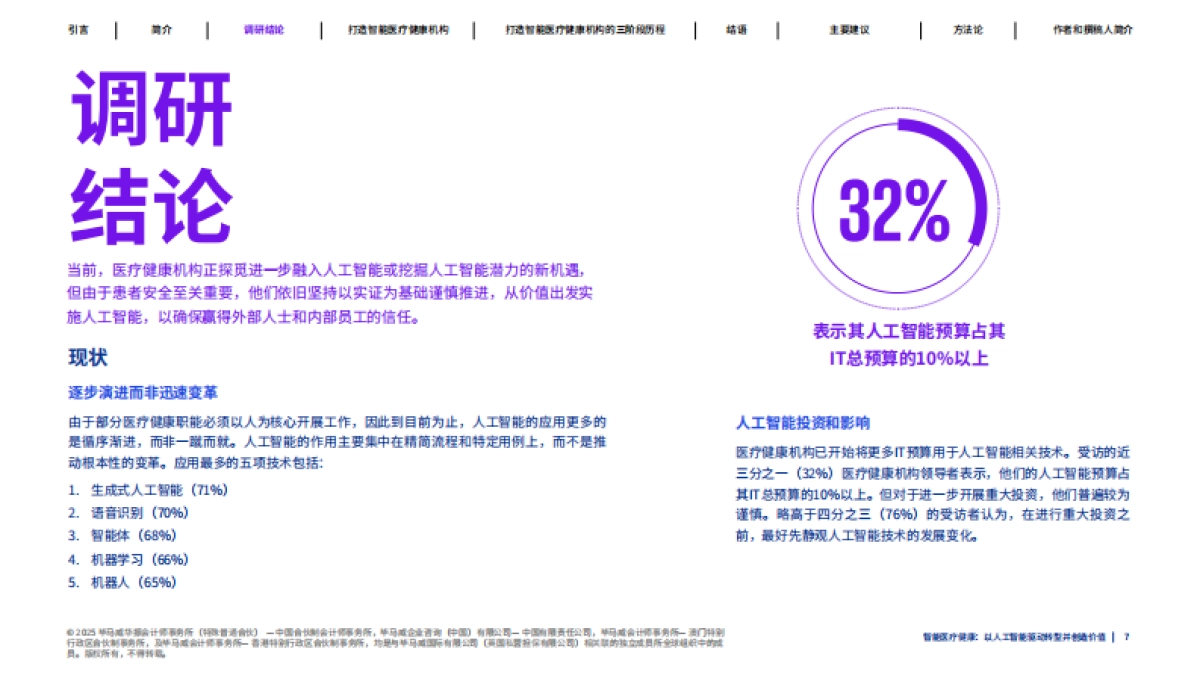
Task: Jump to the 结语 section
Action: coord(736,30)
